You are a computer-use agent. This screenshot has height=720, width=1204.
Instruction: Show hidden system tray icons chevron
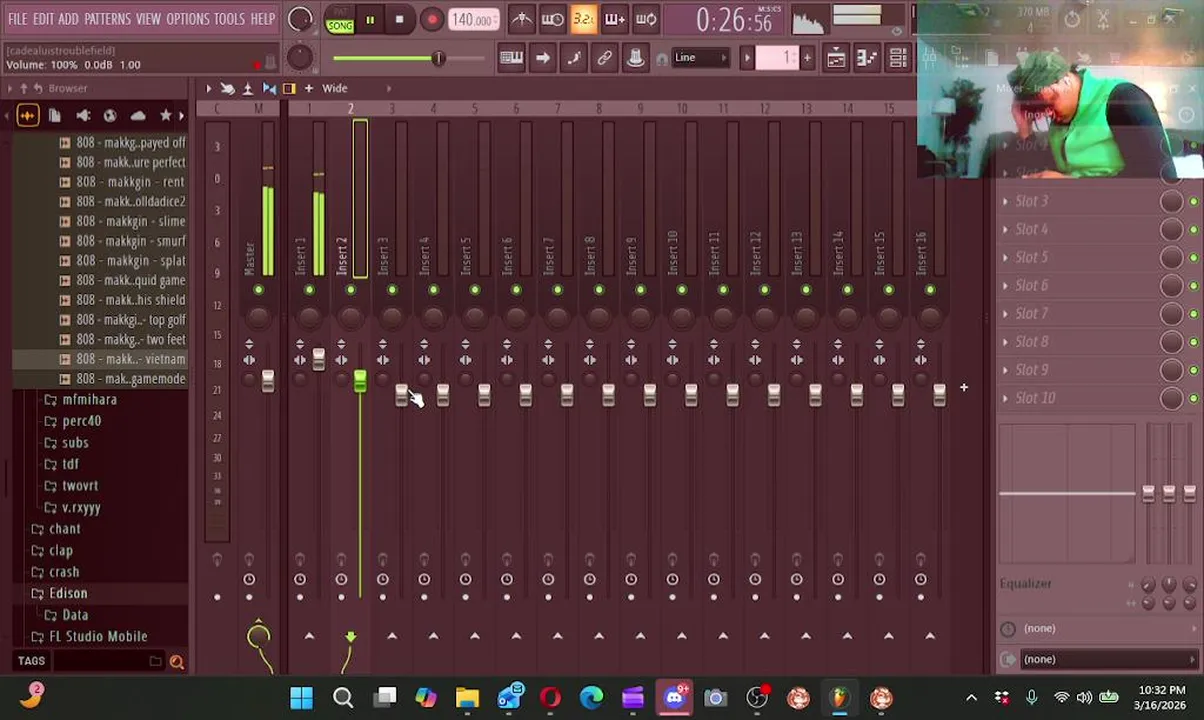coord(971,698)
